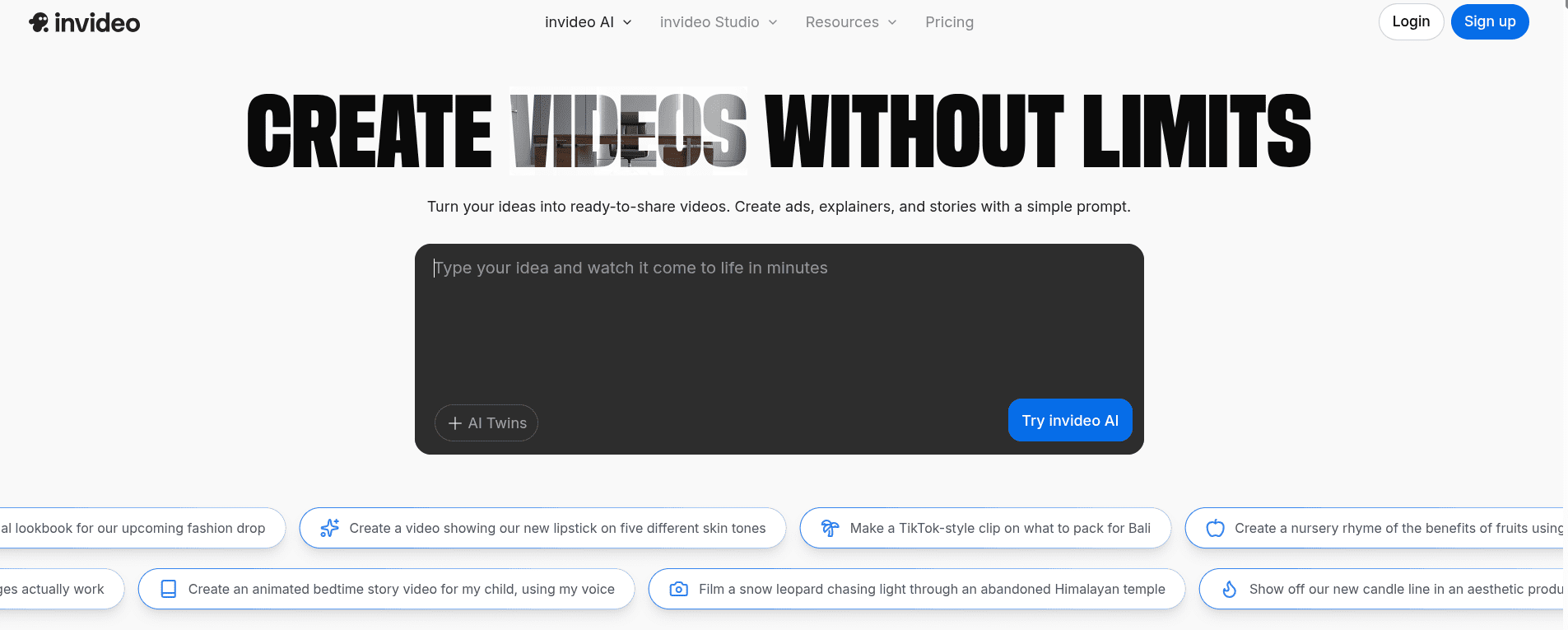Choose the Make a TikTok-style clip suggestion
The width and height of the screenshot is (1568, 630).
click(999, 528)
